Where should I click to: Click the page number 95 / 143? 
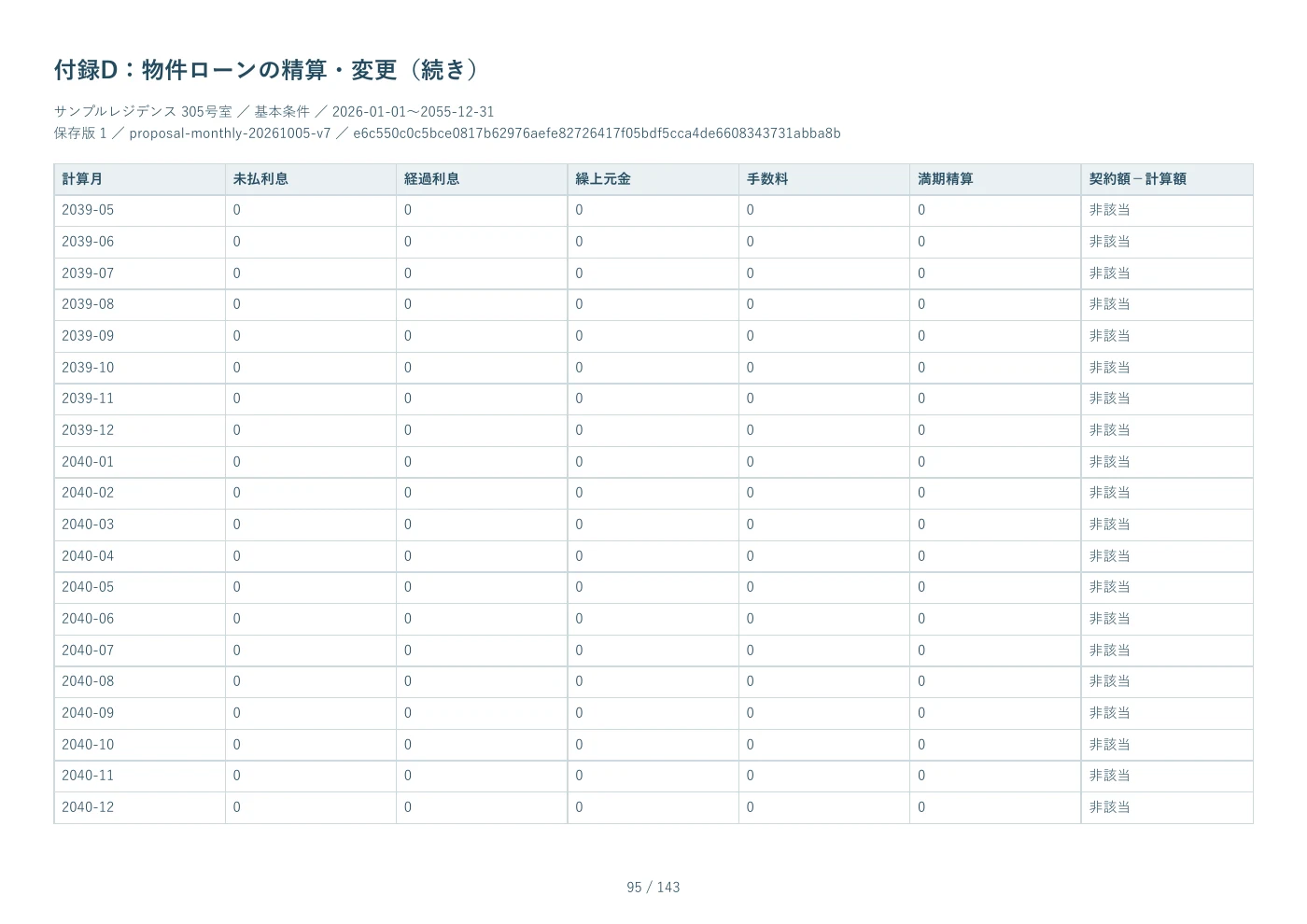point(653,888)
